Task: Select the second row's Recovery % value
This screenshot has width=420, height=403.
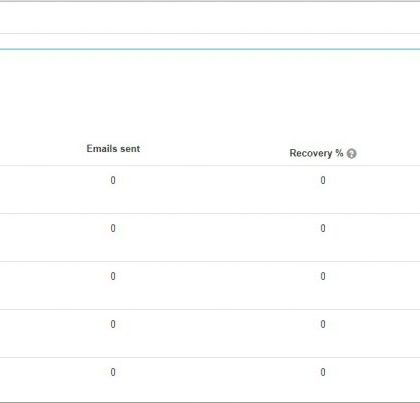Action: [x=323, y=228]
